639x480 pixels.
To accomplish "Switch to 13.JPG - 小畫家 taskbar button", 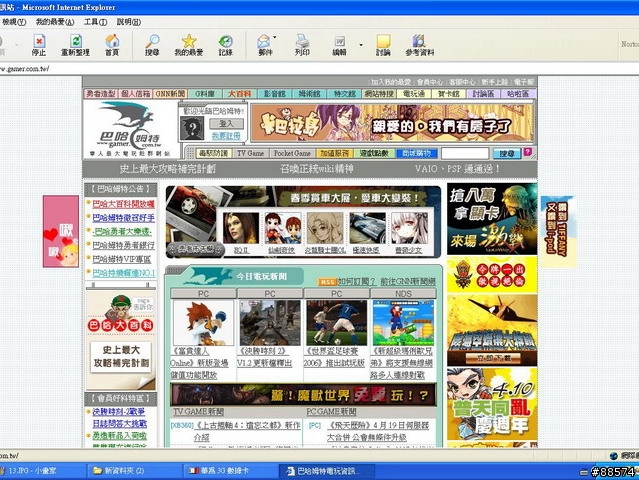I will click(43, 471).
